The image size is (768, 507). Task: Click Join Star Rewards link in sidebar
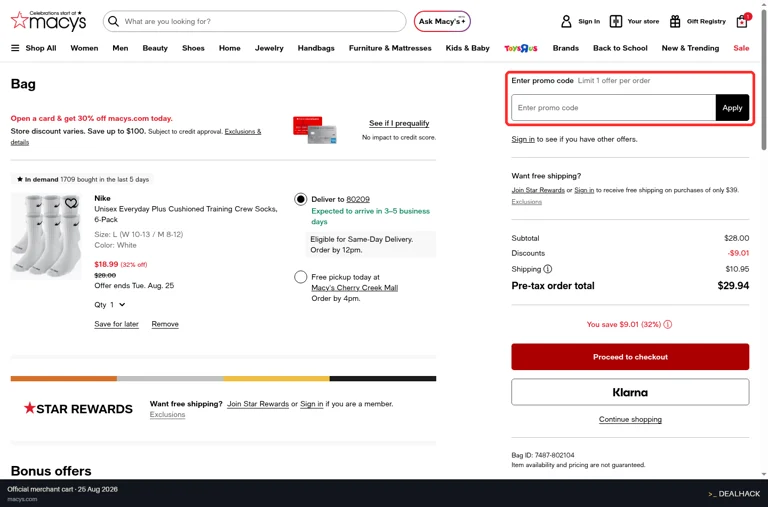538,190
